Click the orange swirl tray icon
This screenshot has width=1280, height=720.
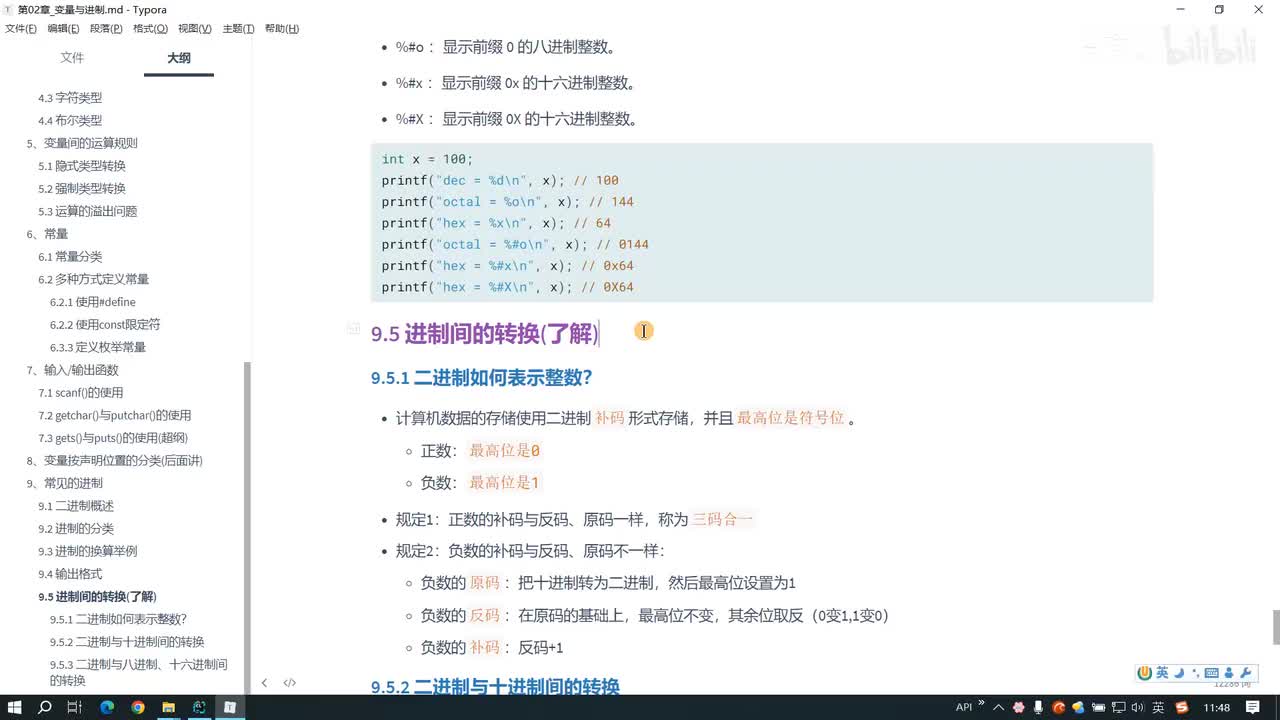(x=1059, y=708)
